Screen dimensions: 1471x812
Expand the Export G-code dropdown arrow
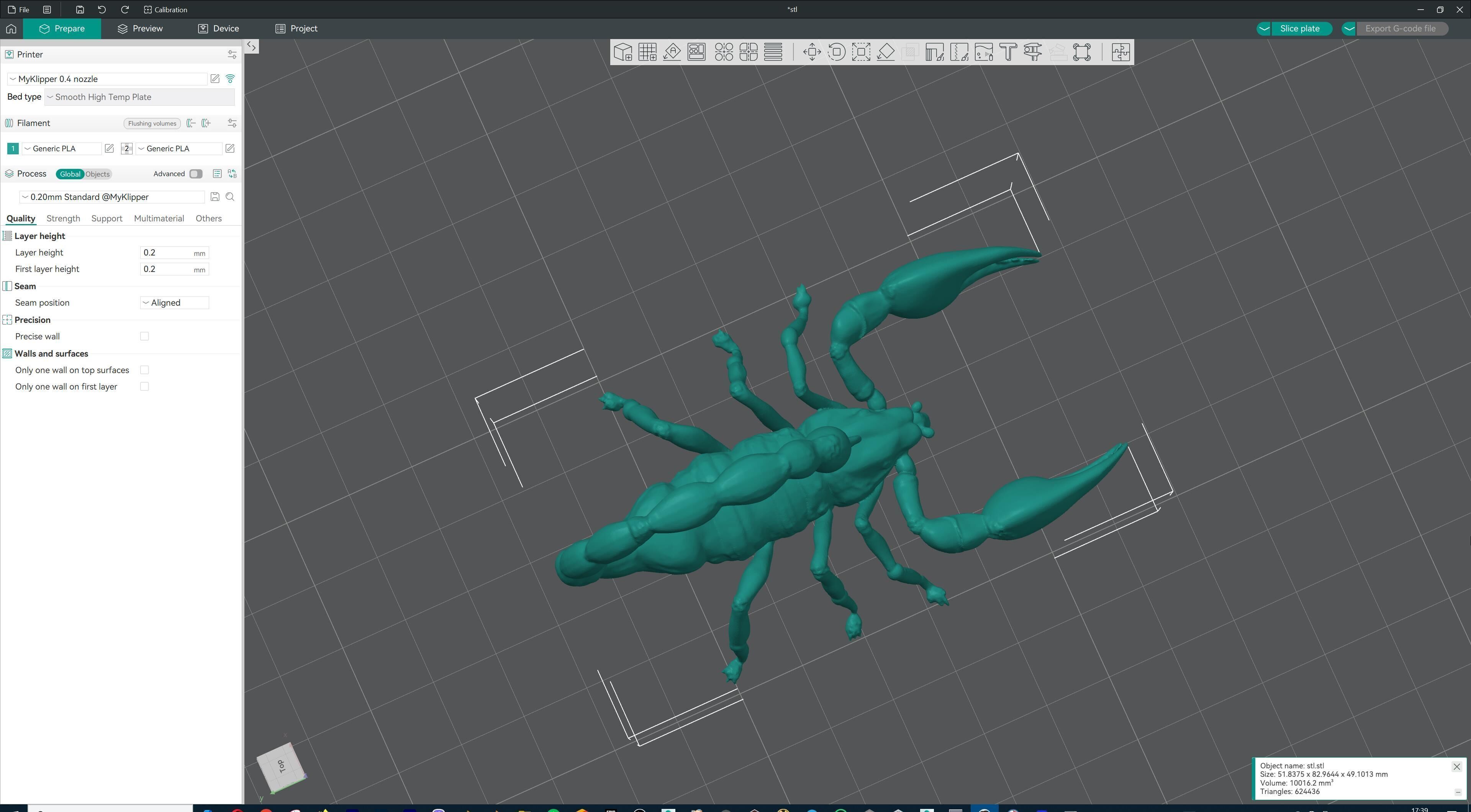pyautogui.click(x=1349, y=29)
